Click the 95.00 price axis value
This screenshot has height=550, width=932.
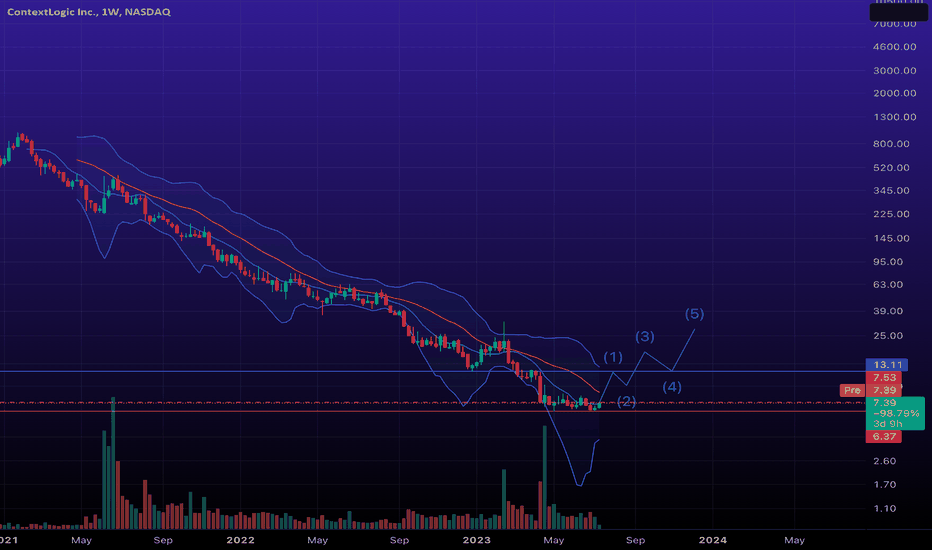pos(888,262)
